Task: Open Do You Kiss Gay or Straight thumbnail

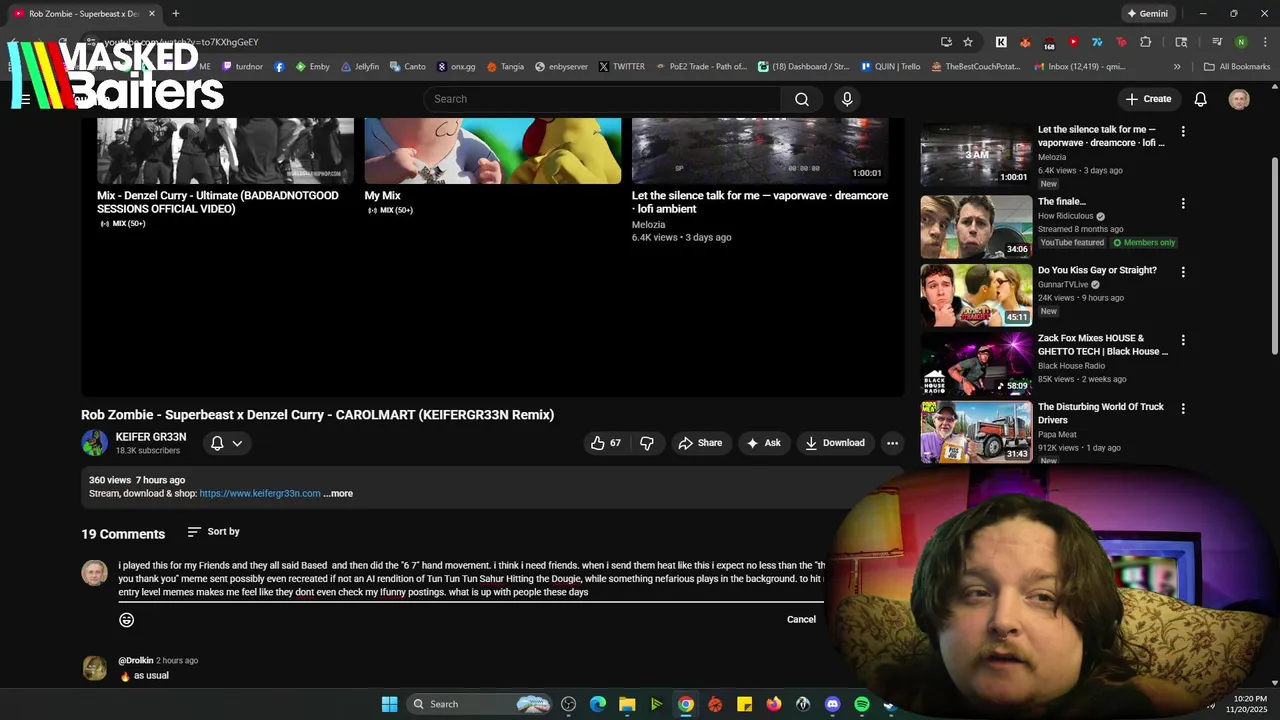Action: pos(976,296)
